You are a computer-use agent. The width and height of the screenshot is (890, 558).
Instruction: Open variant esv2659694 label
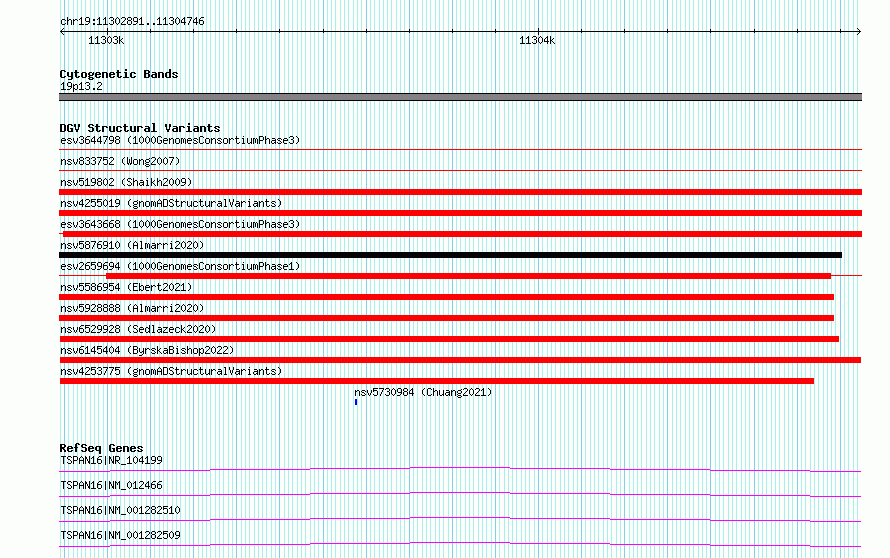[180, 266]
